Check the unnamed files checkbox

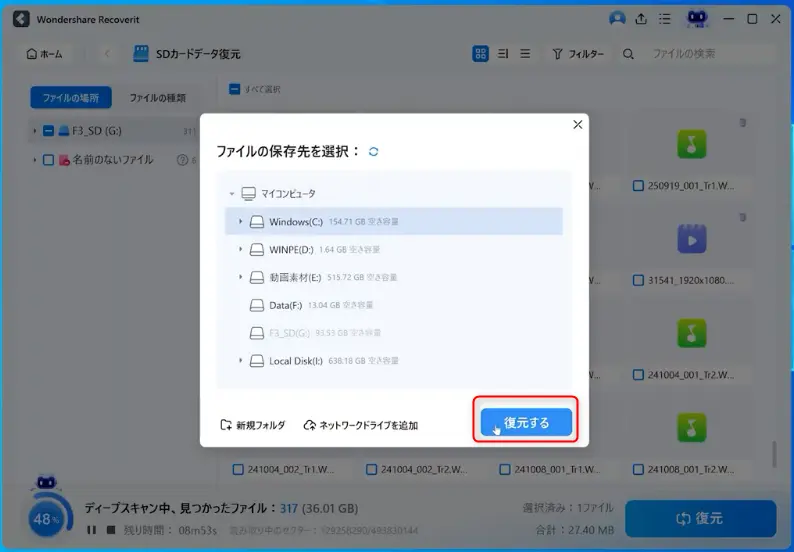(x=48, y=160)
